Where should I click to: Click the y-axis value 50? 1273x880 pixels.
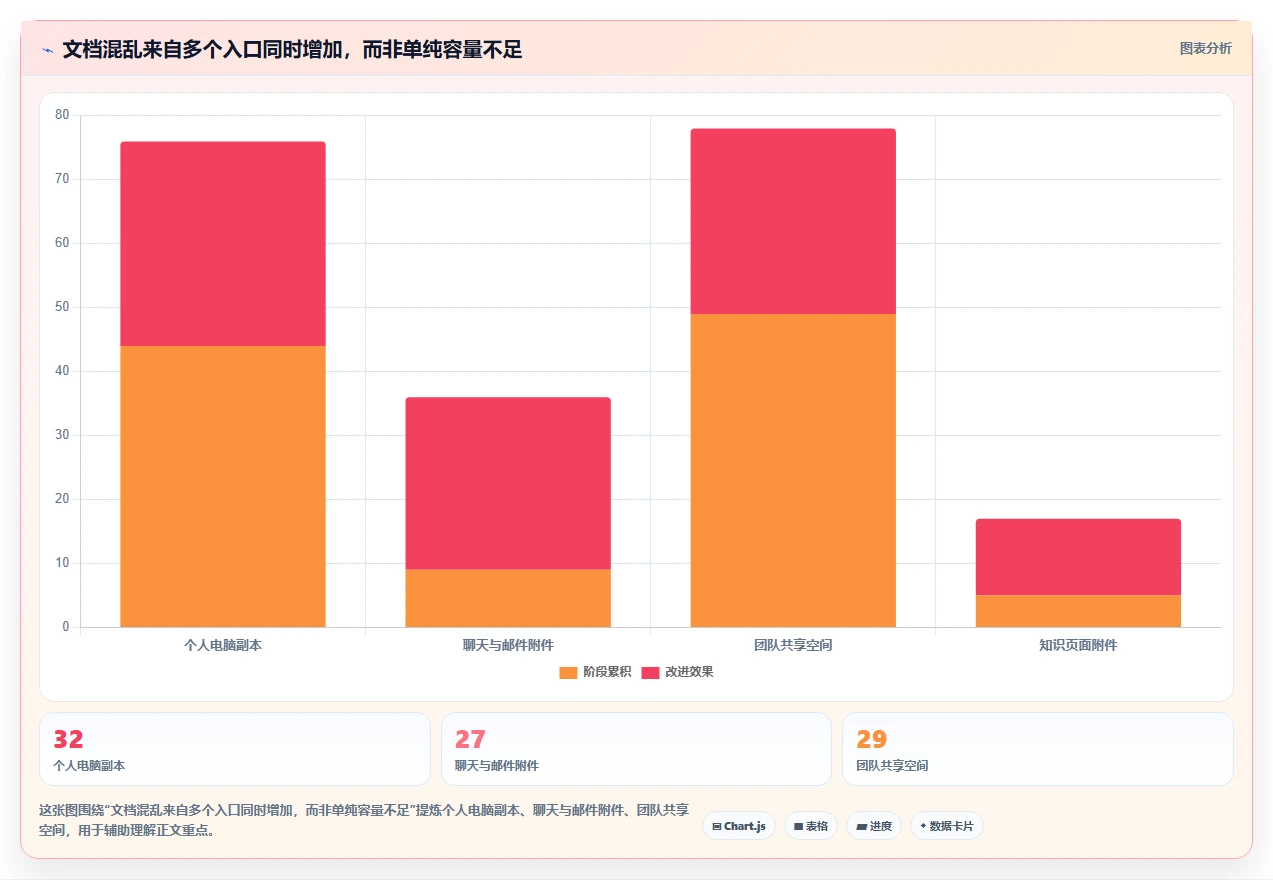tap(62, 307)
